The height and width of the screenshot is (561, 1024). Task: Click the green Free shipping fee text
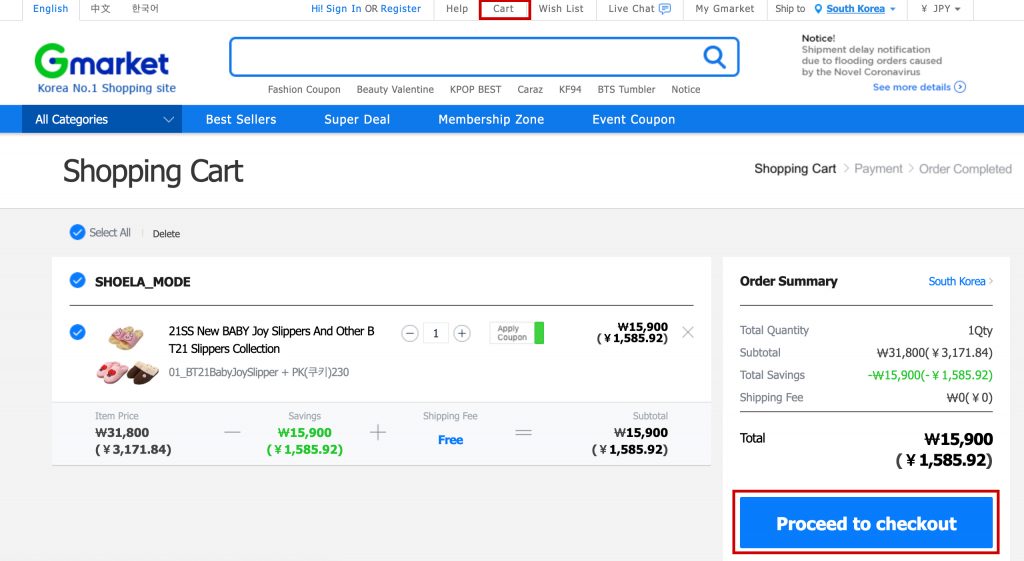(x=450, y=440)
